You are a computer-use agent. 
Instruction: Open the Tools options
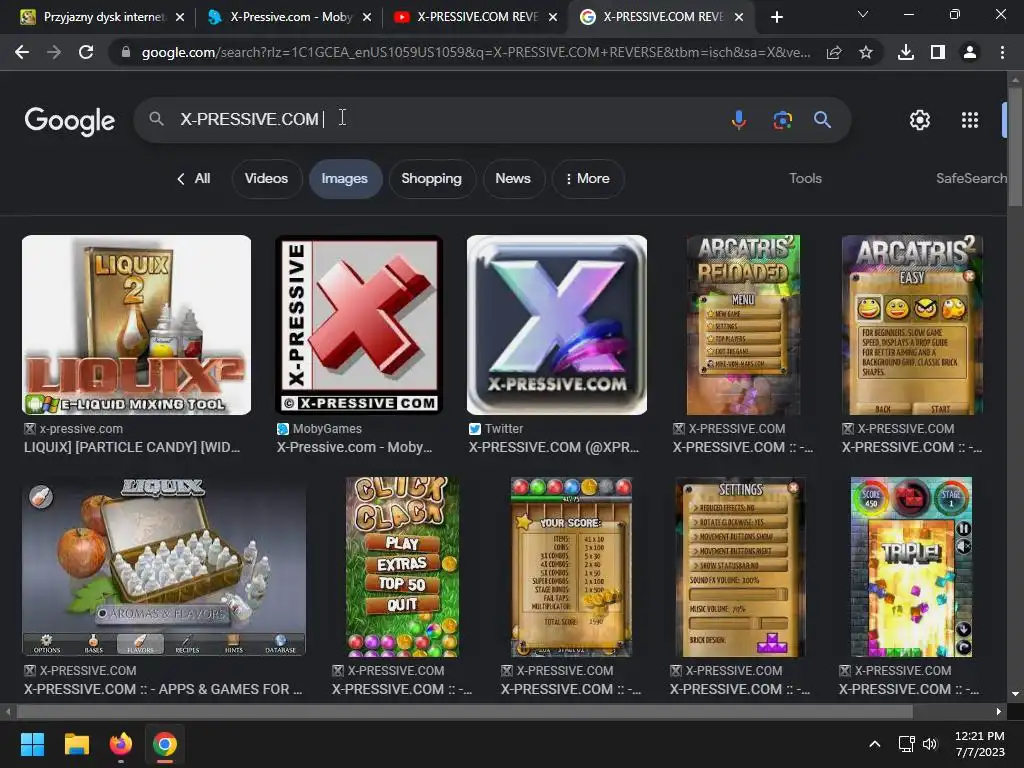coord(805,178)
